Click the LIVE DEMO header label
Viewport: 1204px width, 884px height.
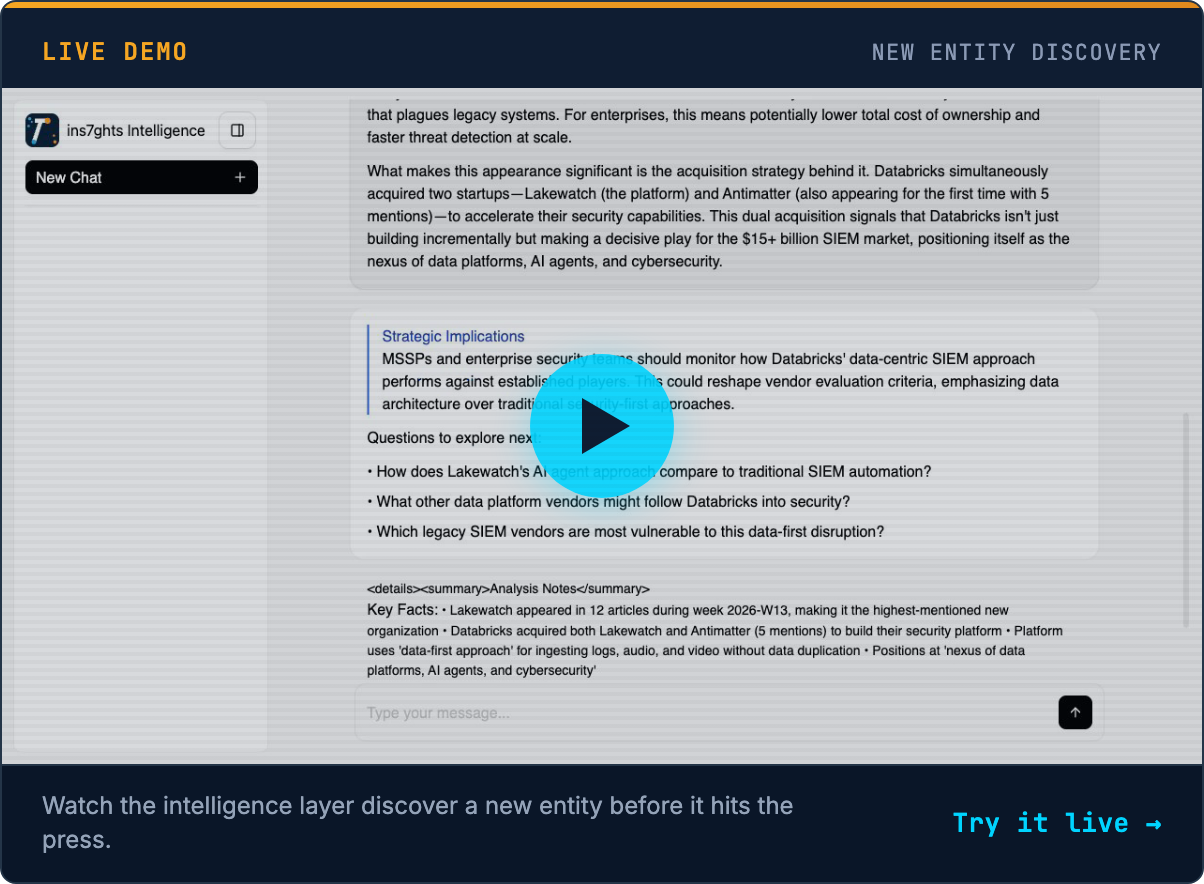tap(115, 52)
